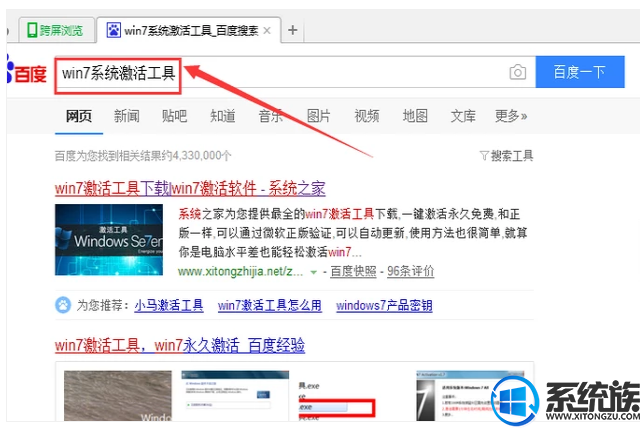Click the 跨屏浏览 phone icon

pos(32,30)
